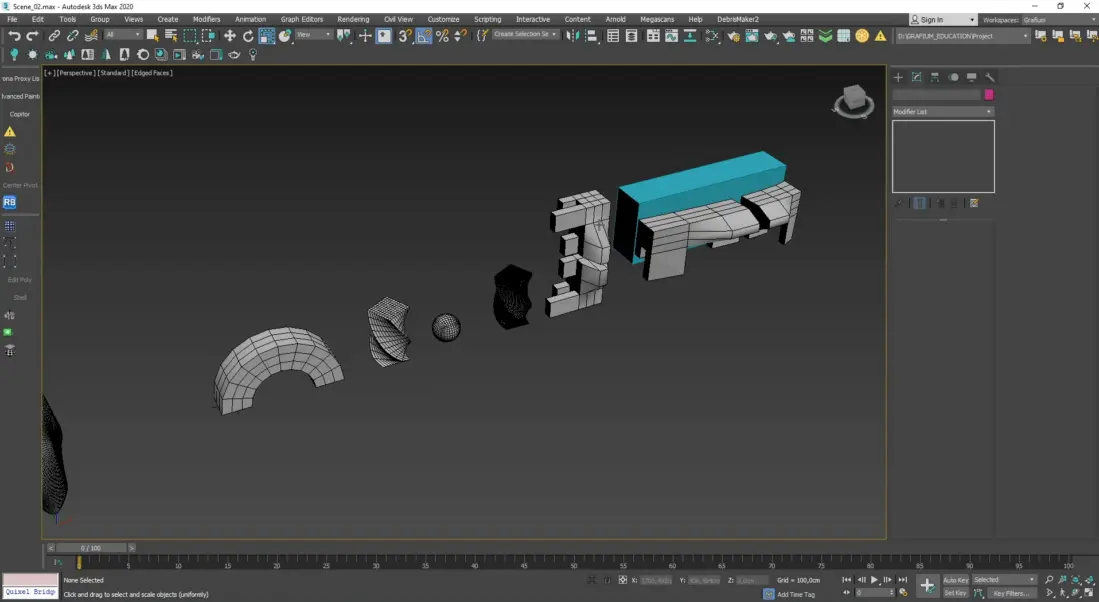The height and width of the screenshot is (602, 1099).
Task: Activate the Select Object tool
Action: [x=152, y=36]
